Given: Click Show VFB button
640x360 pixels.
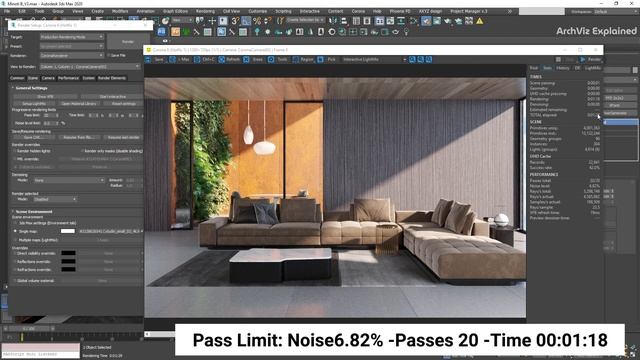Looking at the screenshot, I should [45, 97].
